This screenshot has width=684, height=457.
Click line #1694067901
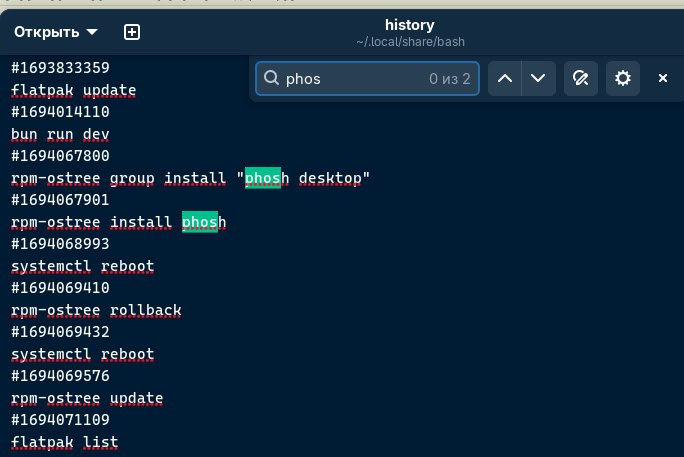coord(60,200)
